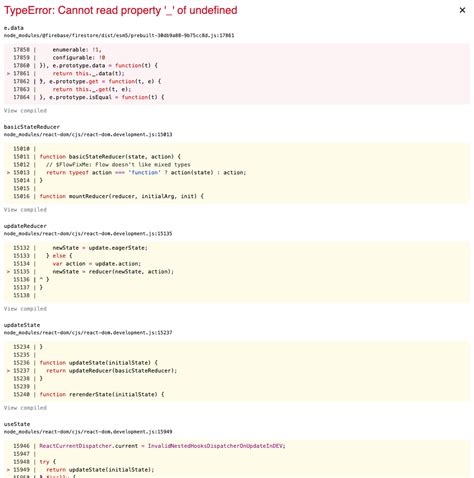Viewport: 474px width, 478px height.
Task: Click line 15134 var action assignment
Action: point(97,264)
